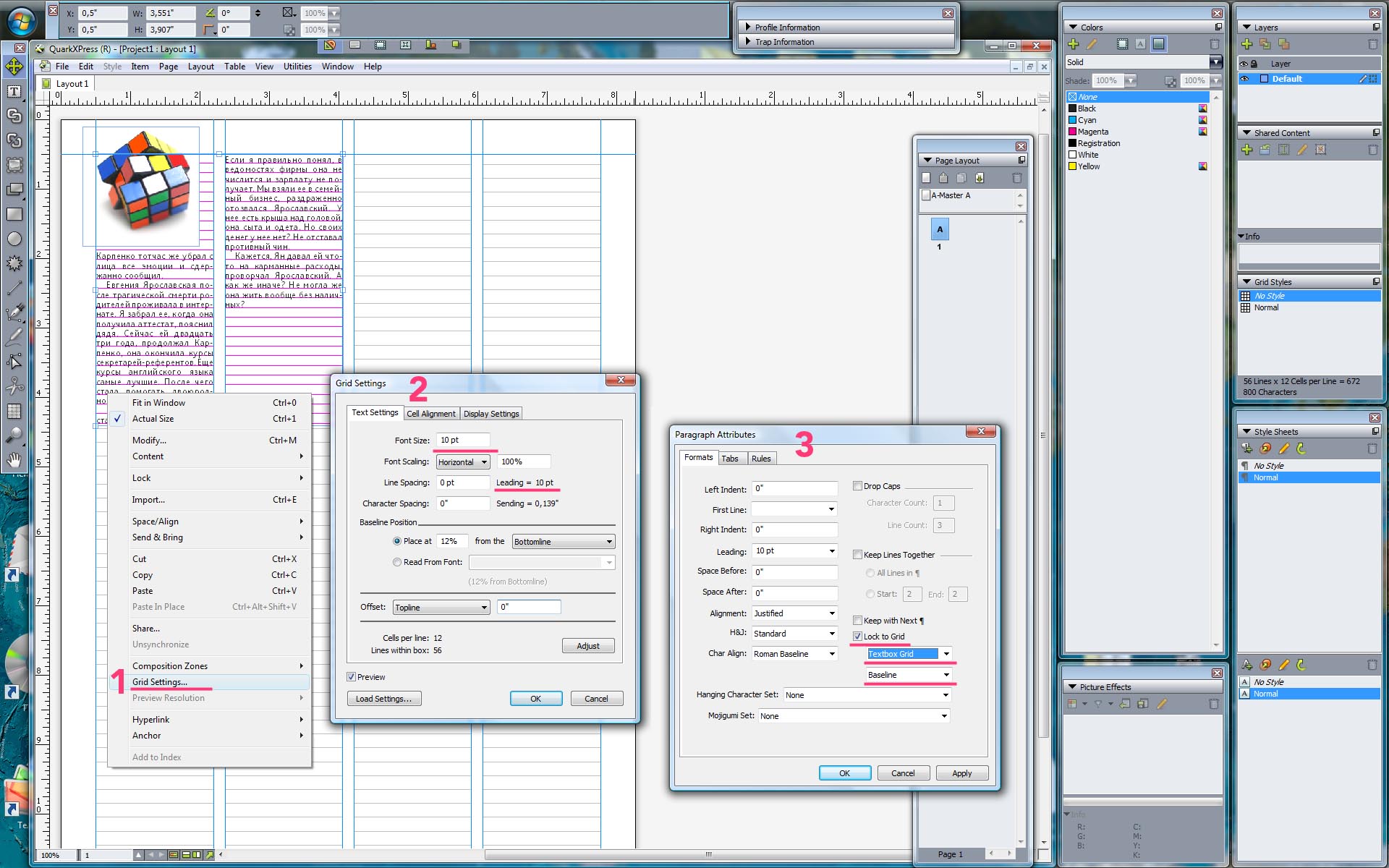Click the Start orb on the Windows taskbar
This screenshot has height=868, width=1389.
[x=20, y=20]
